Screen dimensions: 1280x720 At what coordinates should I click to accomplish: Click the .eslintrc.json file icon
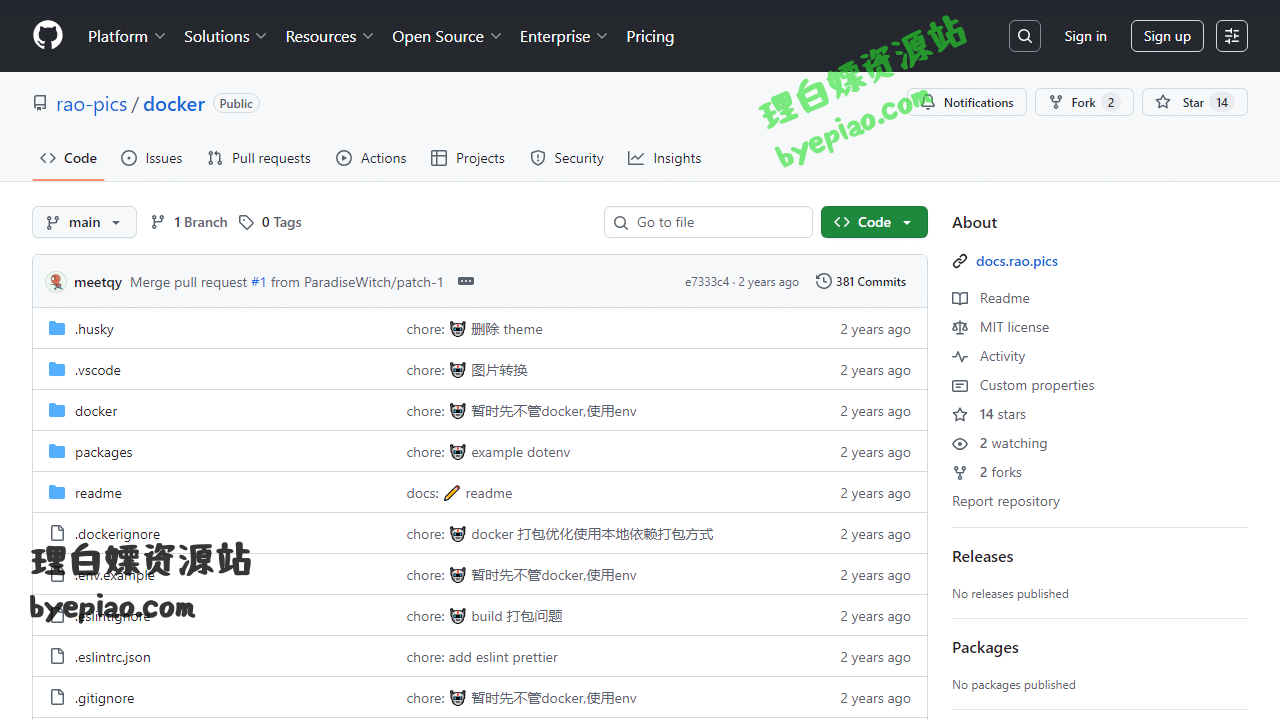click(57, 657)
